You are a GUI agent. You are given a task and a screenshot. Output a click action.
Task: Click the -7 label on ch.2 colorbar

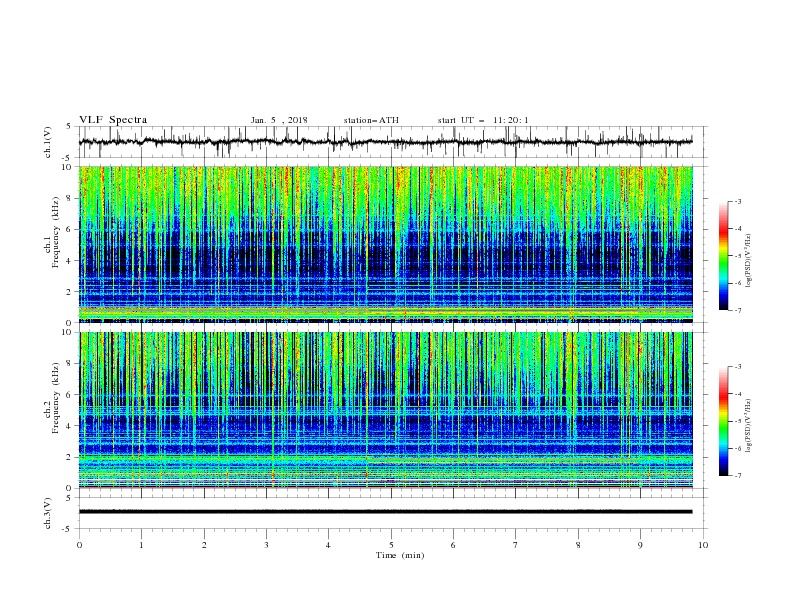pyautogui.click(x=738, y=476)
